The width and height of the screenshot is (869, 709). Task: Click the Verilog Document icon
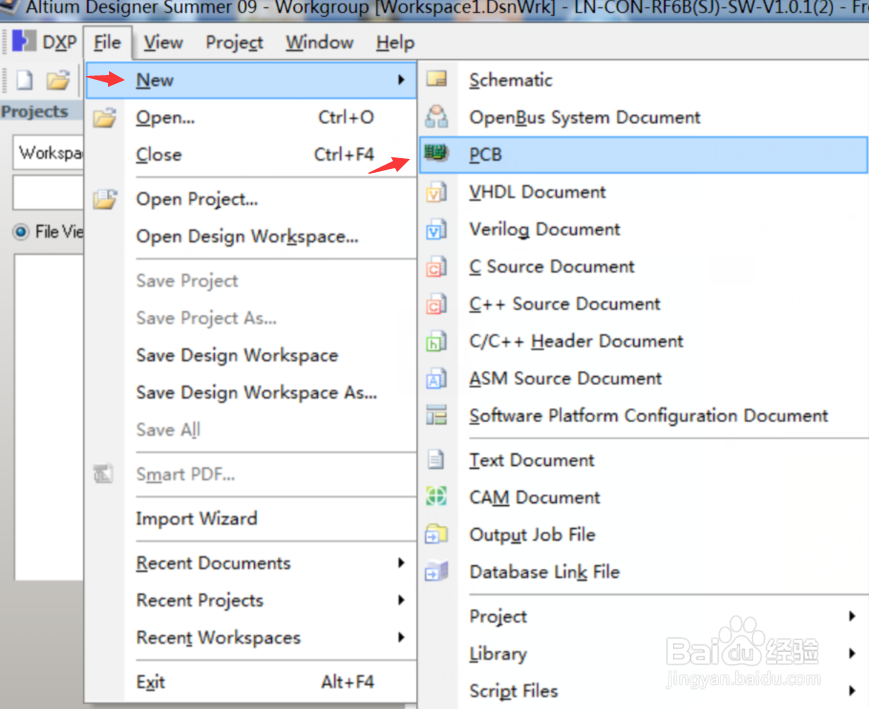pos(437,229)
